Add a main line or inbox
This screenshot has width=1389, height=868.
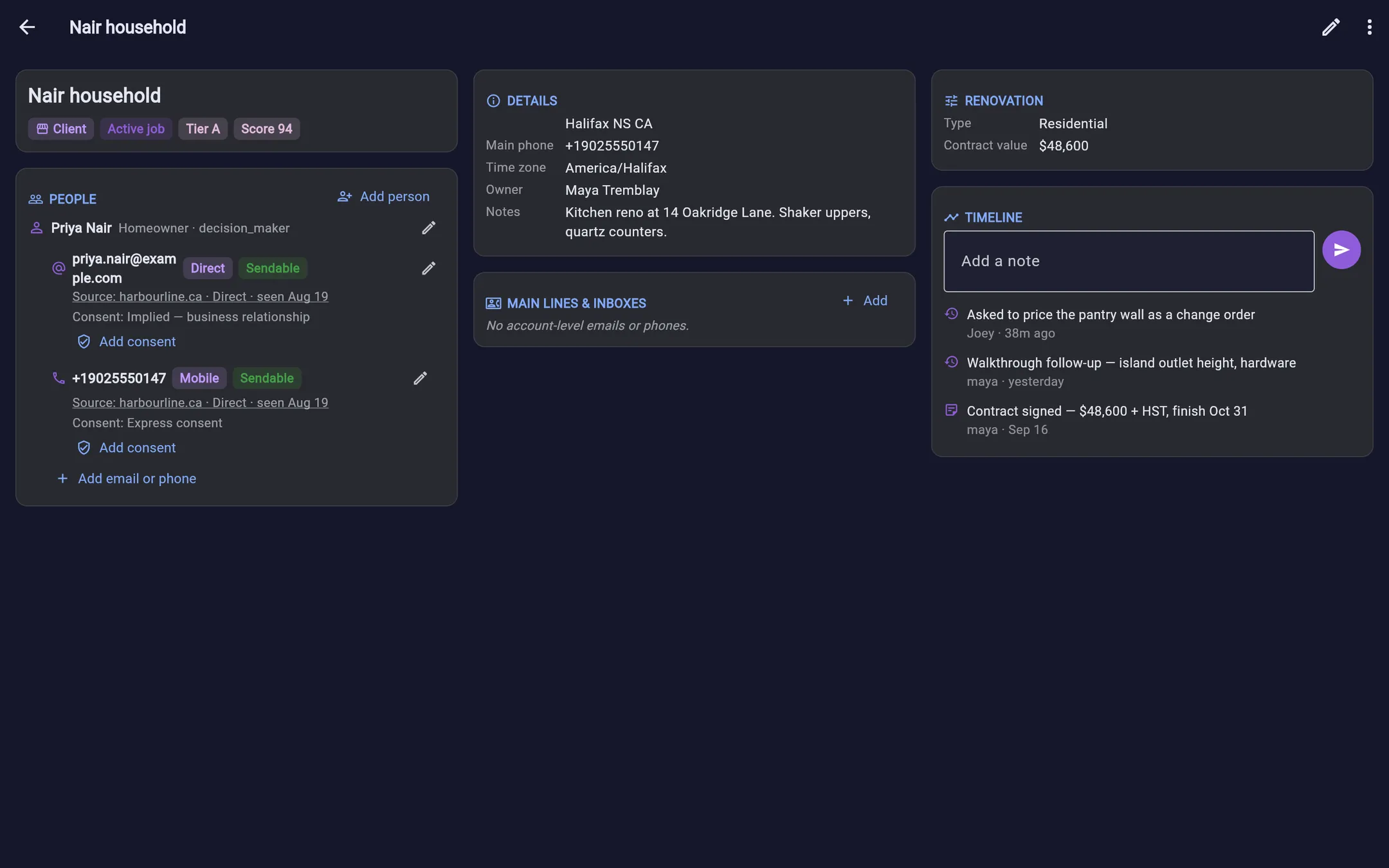865,301
